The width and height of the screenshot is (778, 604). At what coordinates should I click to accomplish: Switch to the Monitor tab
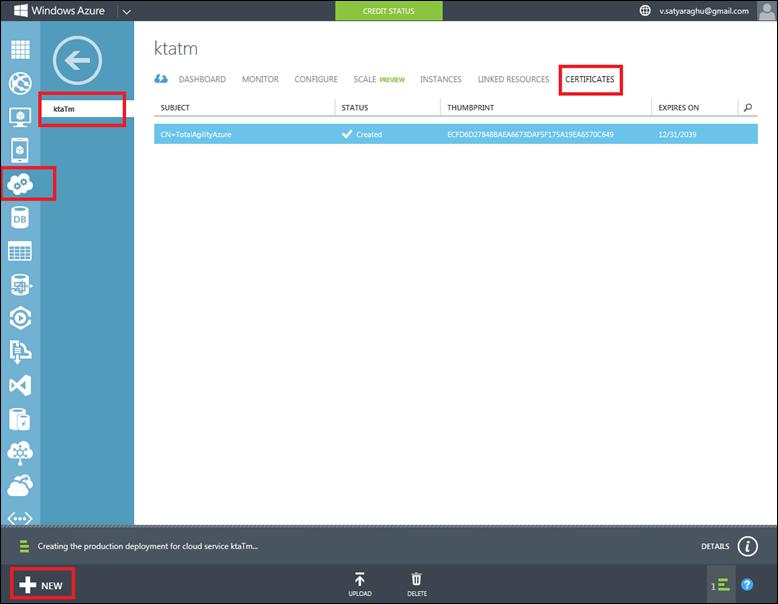pos(260,79)
